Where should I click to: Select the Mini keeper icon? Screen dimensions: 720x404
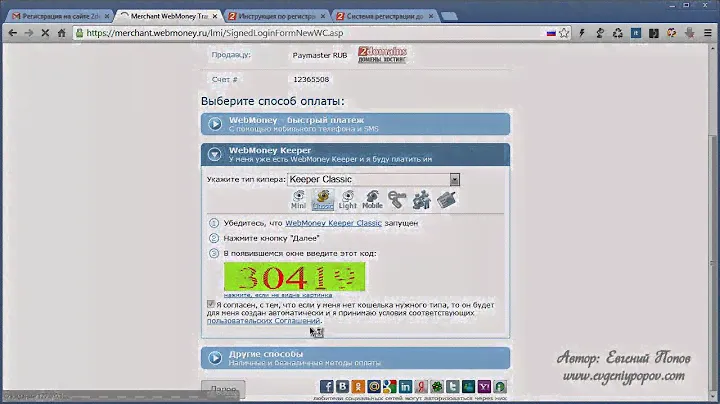pyautogui.click(x=299, y=199)
